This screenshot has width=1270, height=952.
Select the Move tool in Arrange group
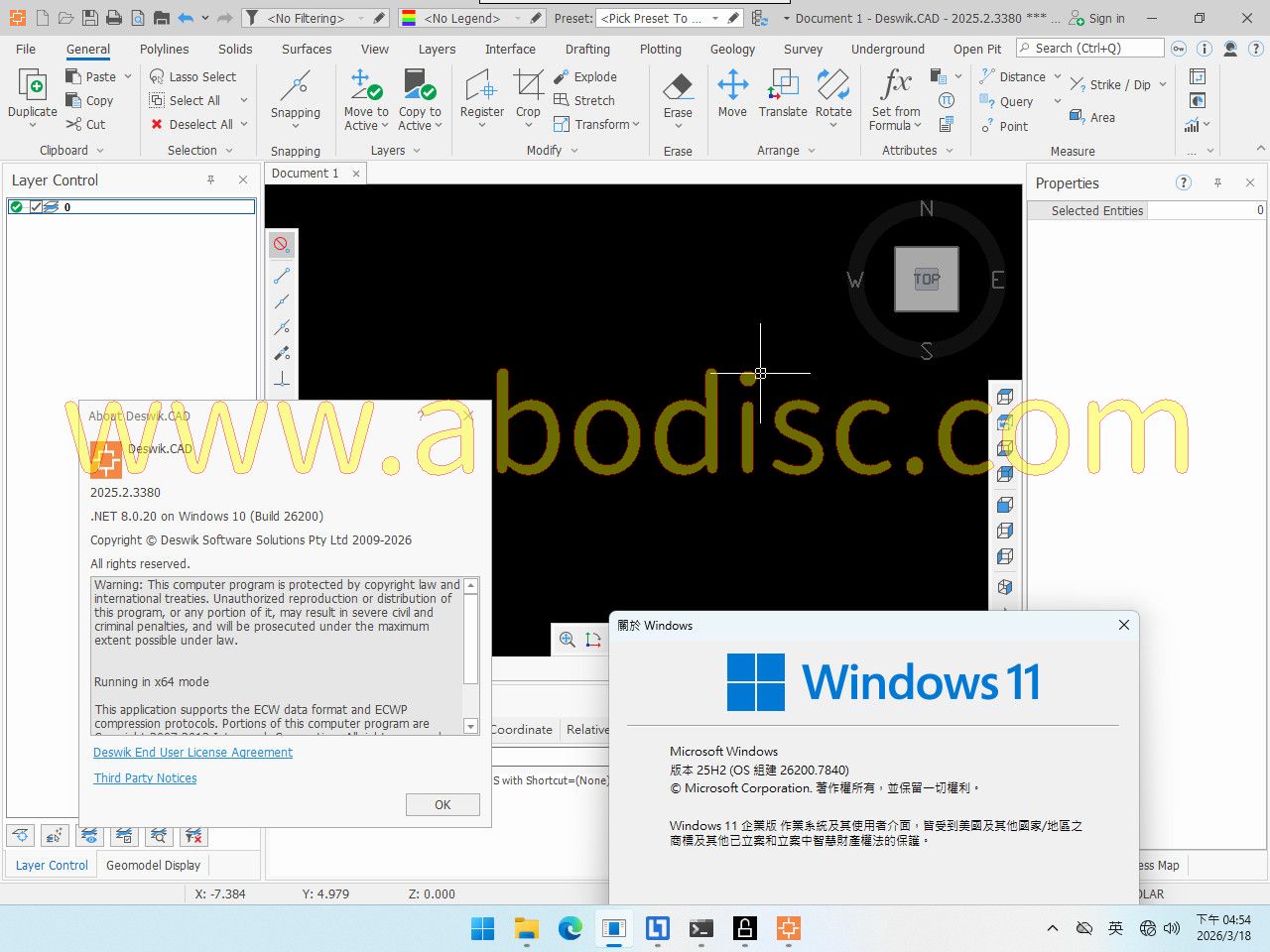click(x=732, y=93)
